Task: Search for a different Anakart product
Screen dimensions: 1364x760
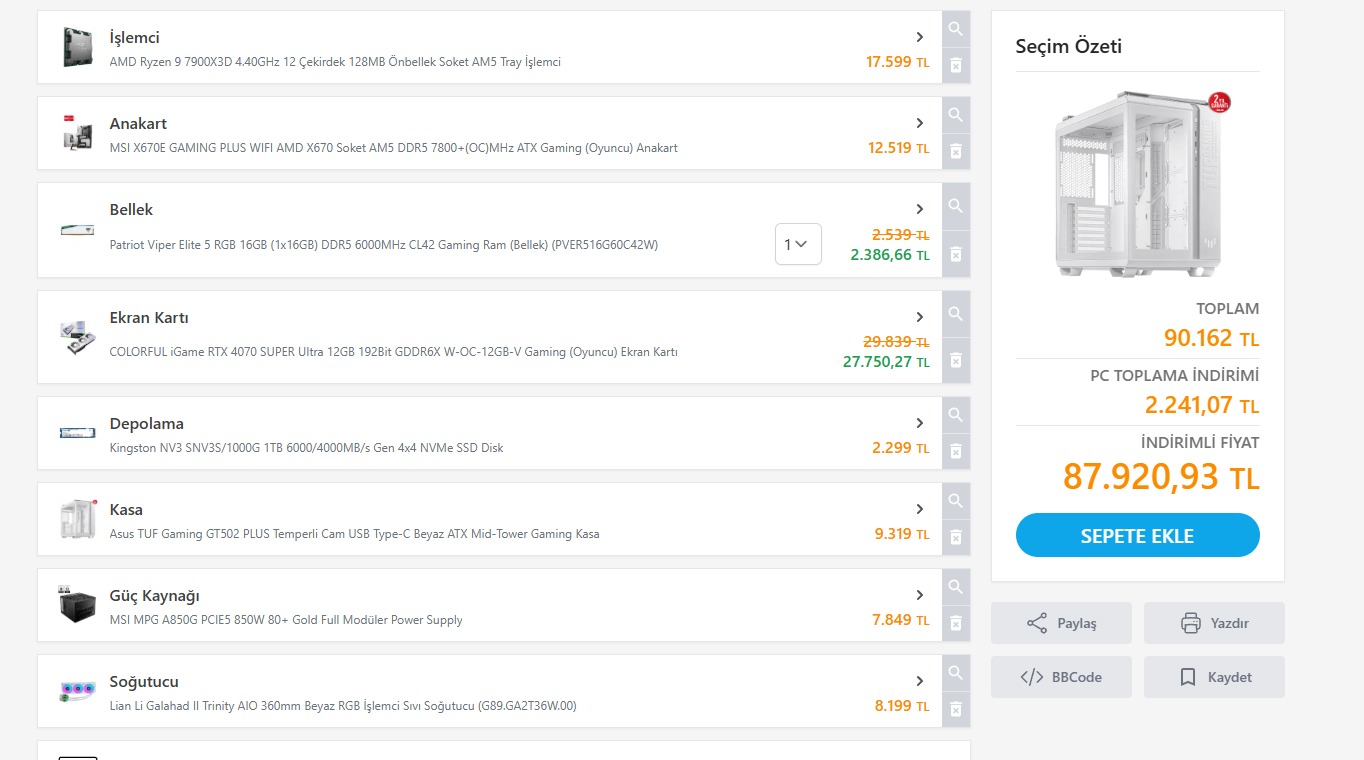Action: coord(956,115)
